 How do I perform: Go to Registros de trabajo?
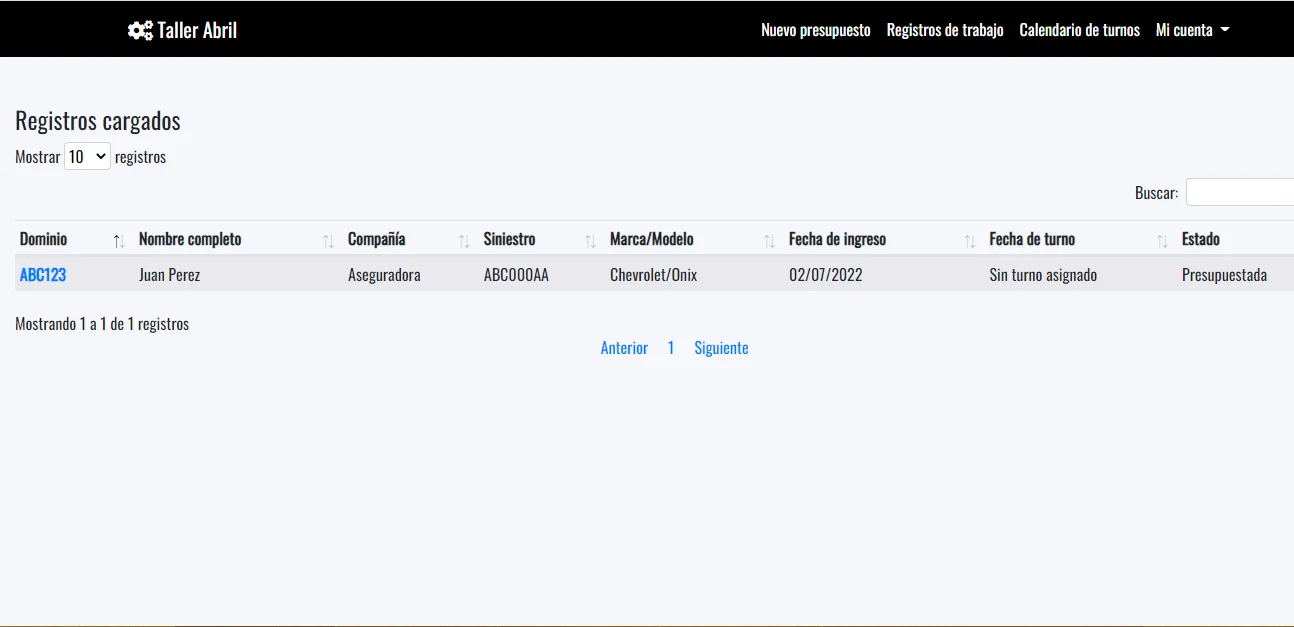click(944, 30)
